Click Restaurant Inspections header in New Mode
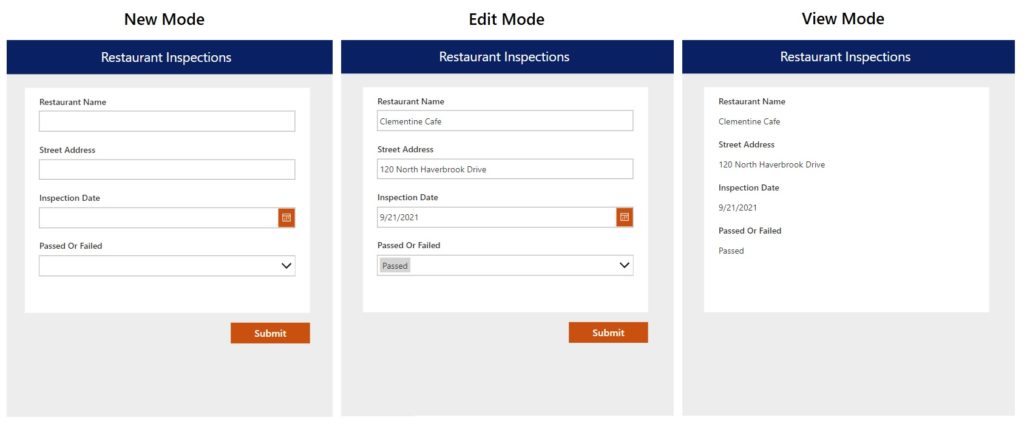Screen dimensions: 1024x429 (x=166, y=57)
